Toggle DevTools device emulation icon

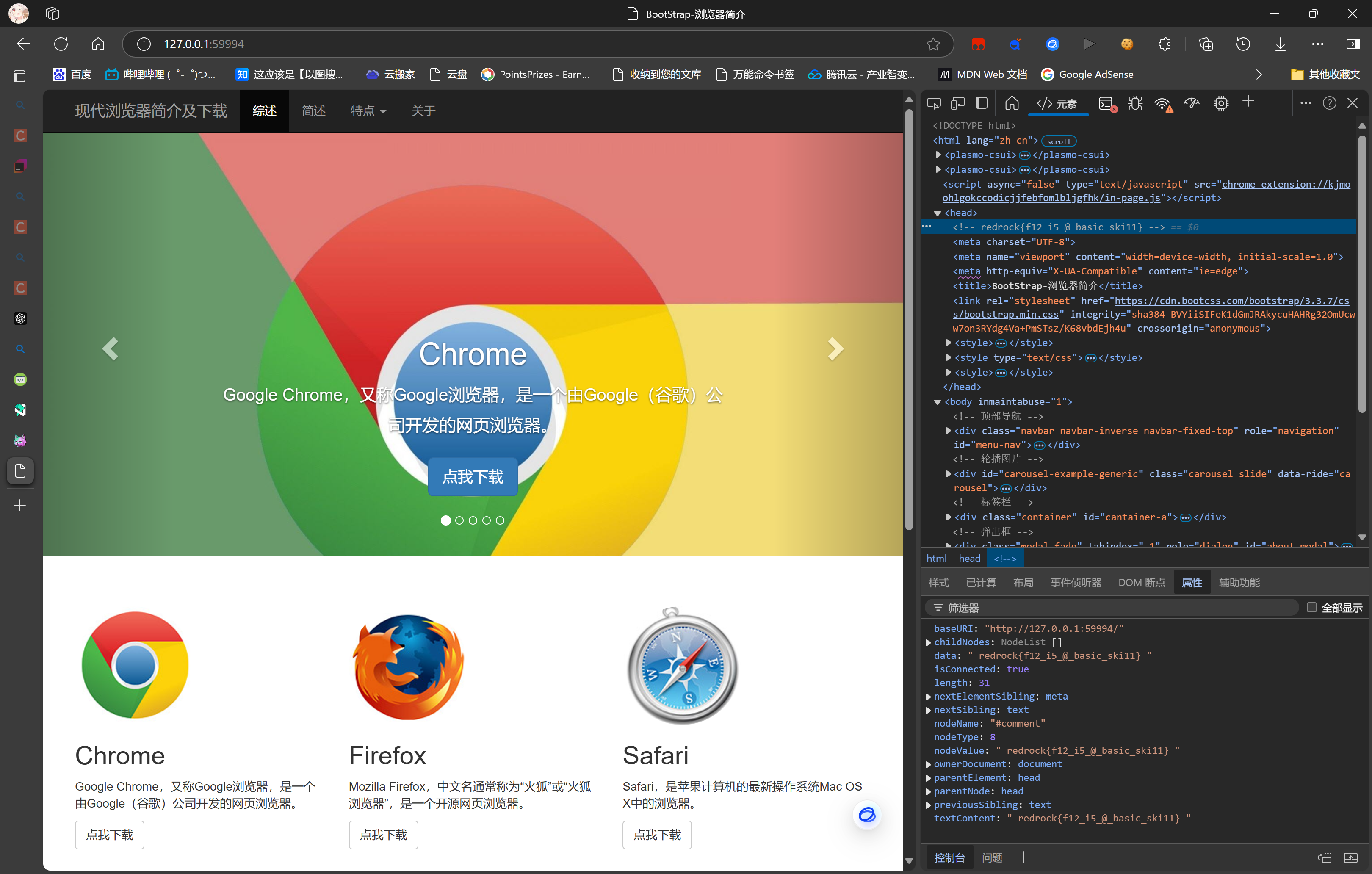click(x=958, y=103)
